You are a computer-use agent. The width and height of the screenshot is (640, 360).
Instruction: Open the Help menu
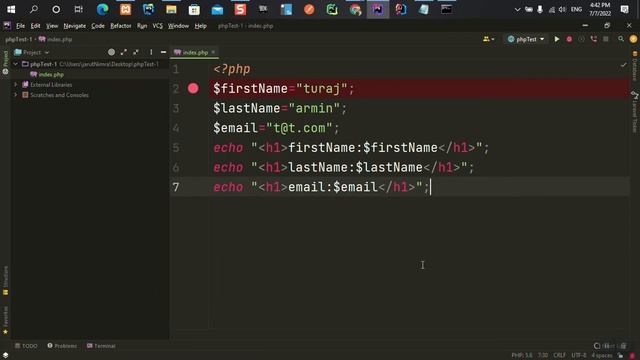(200, 26)
